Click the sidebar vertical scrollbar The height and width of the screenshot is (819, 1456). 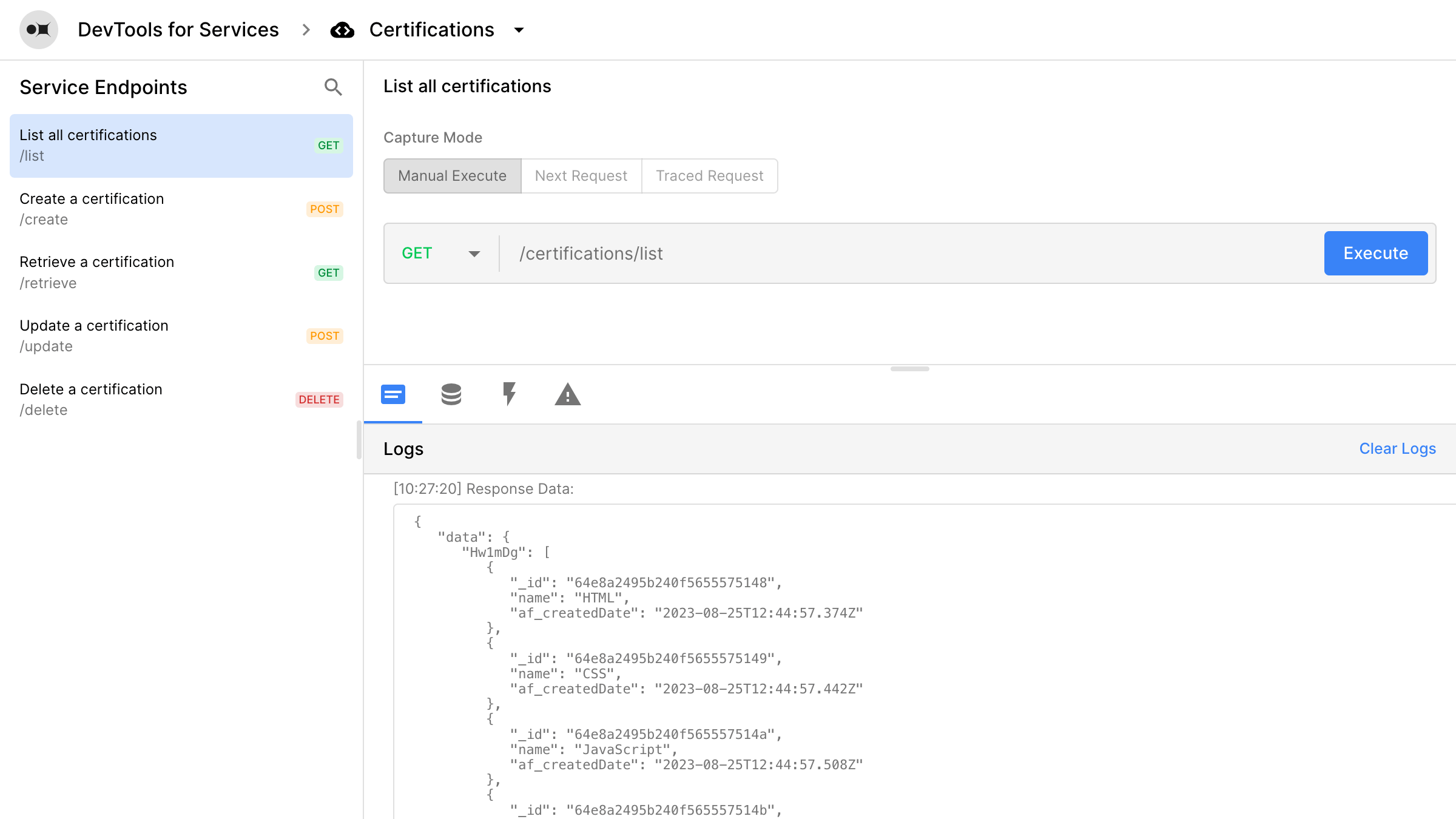(359, 440)
